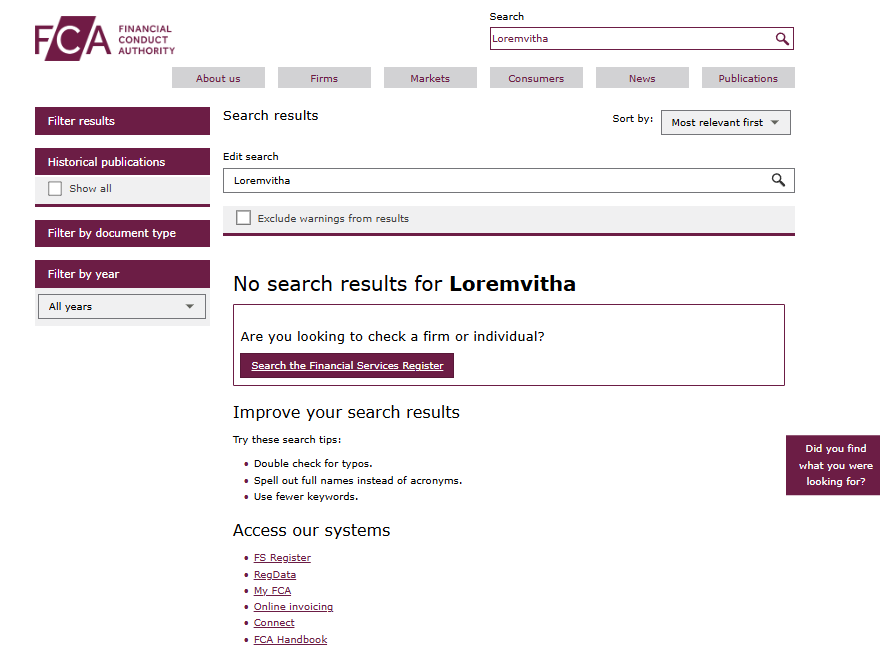Viewport: 880px width, 661px height.
Task: Open the Sort by Most relevant first dropdown
Action: 725,122
